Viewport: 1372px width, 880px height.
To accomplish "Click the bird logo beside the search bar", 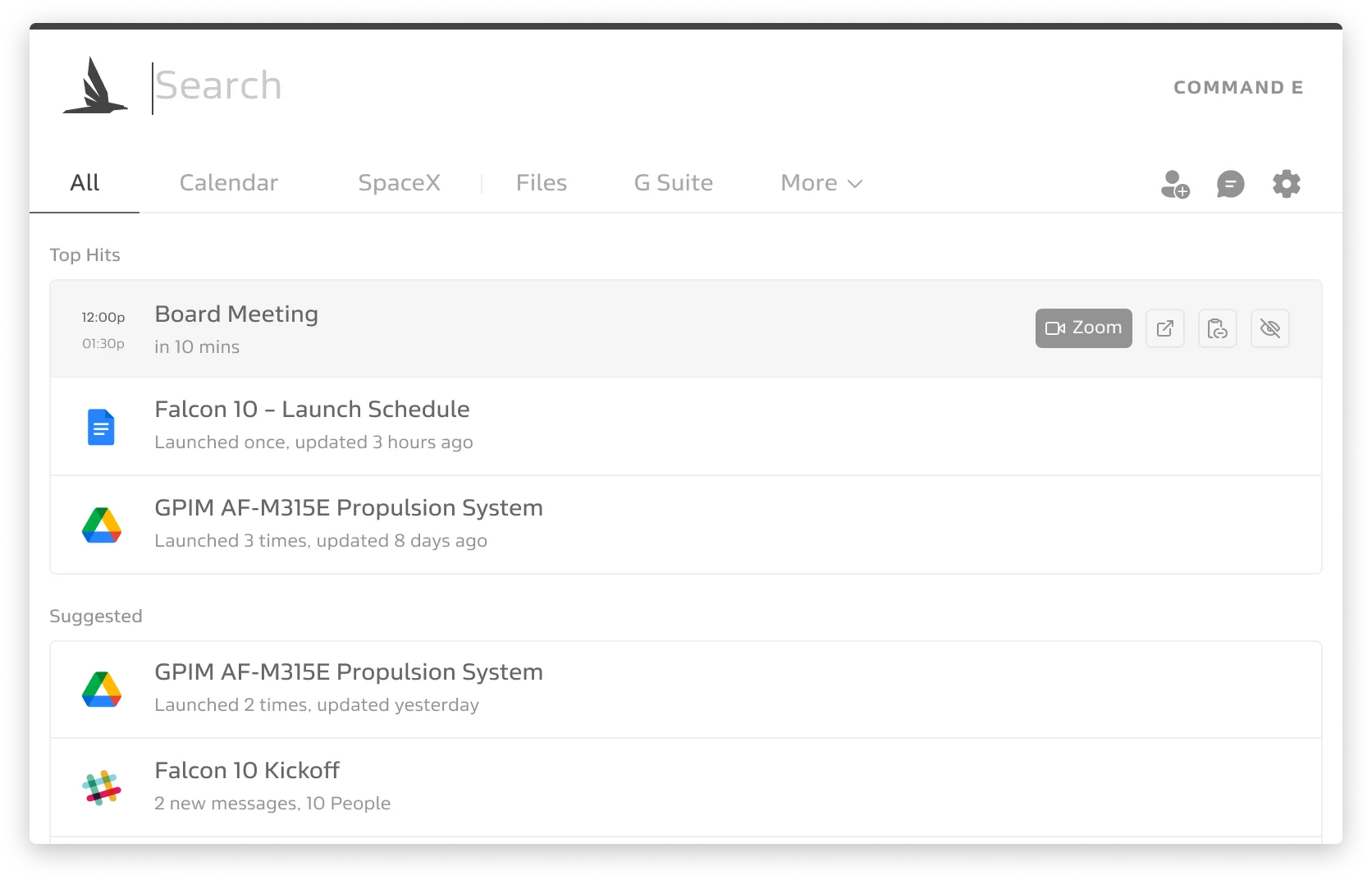I will (x=94, y=85).
